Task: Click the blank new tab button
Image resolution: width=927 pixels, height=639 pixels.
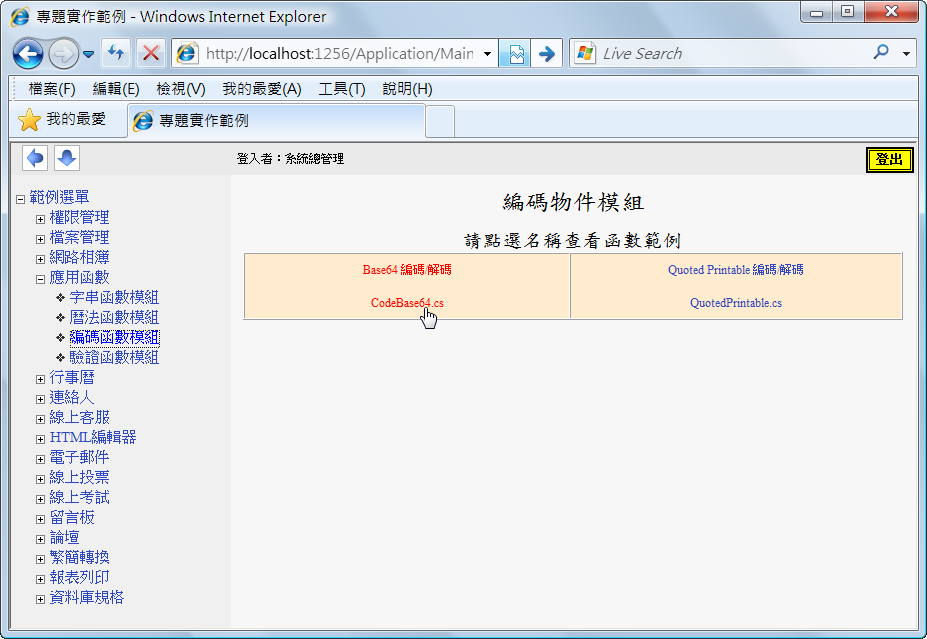Action: click(440, 121)
